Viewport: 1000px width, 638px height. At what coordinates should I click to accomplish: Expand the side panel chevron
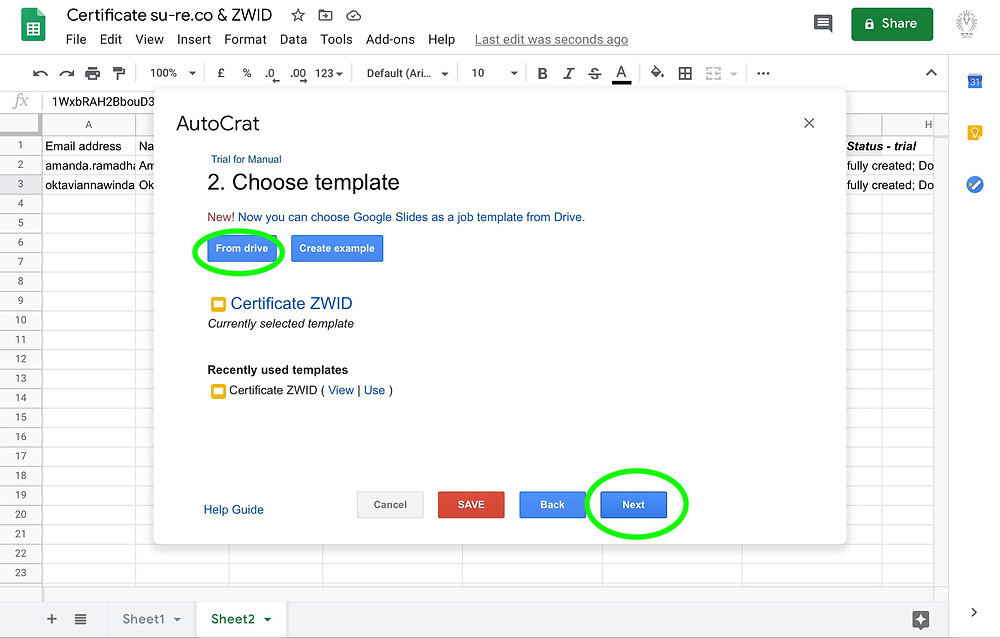(x=974, y=612)
